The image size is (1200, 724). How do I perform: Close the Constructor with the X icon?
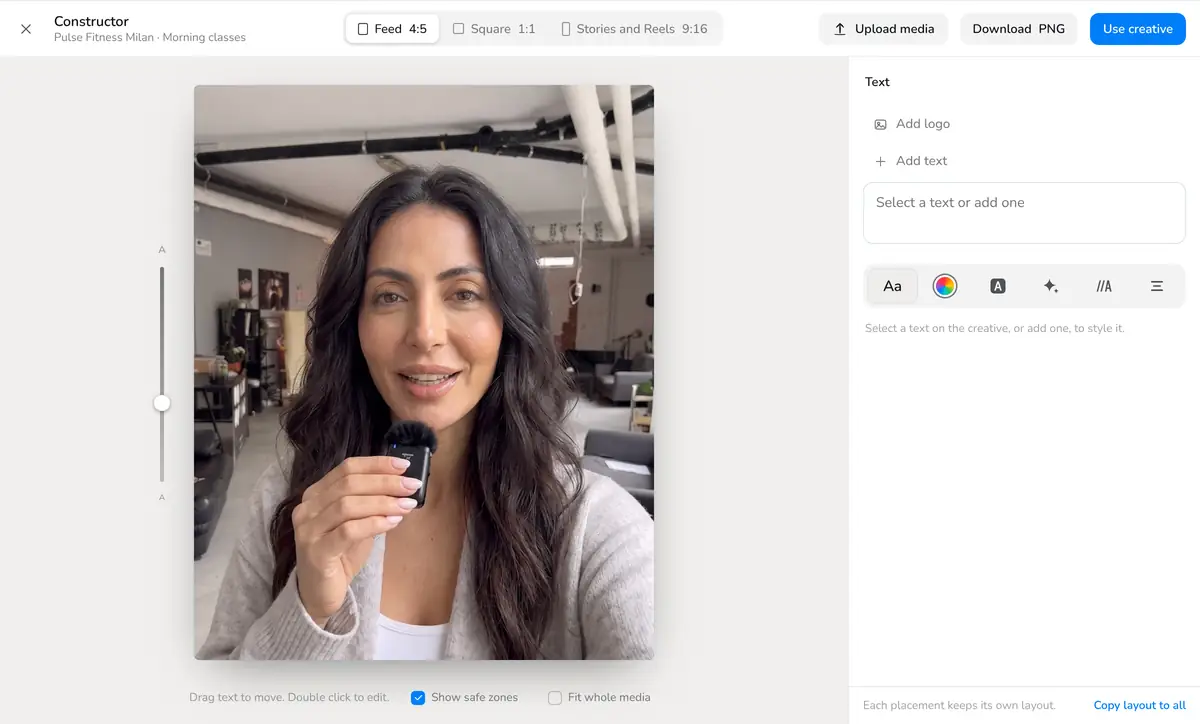26,29
